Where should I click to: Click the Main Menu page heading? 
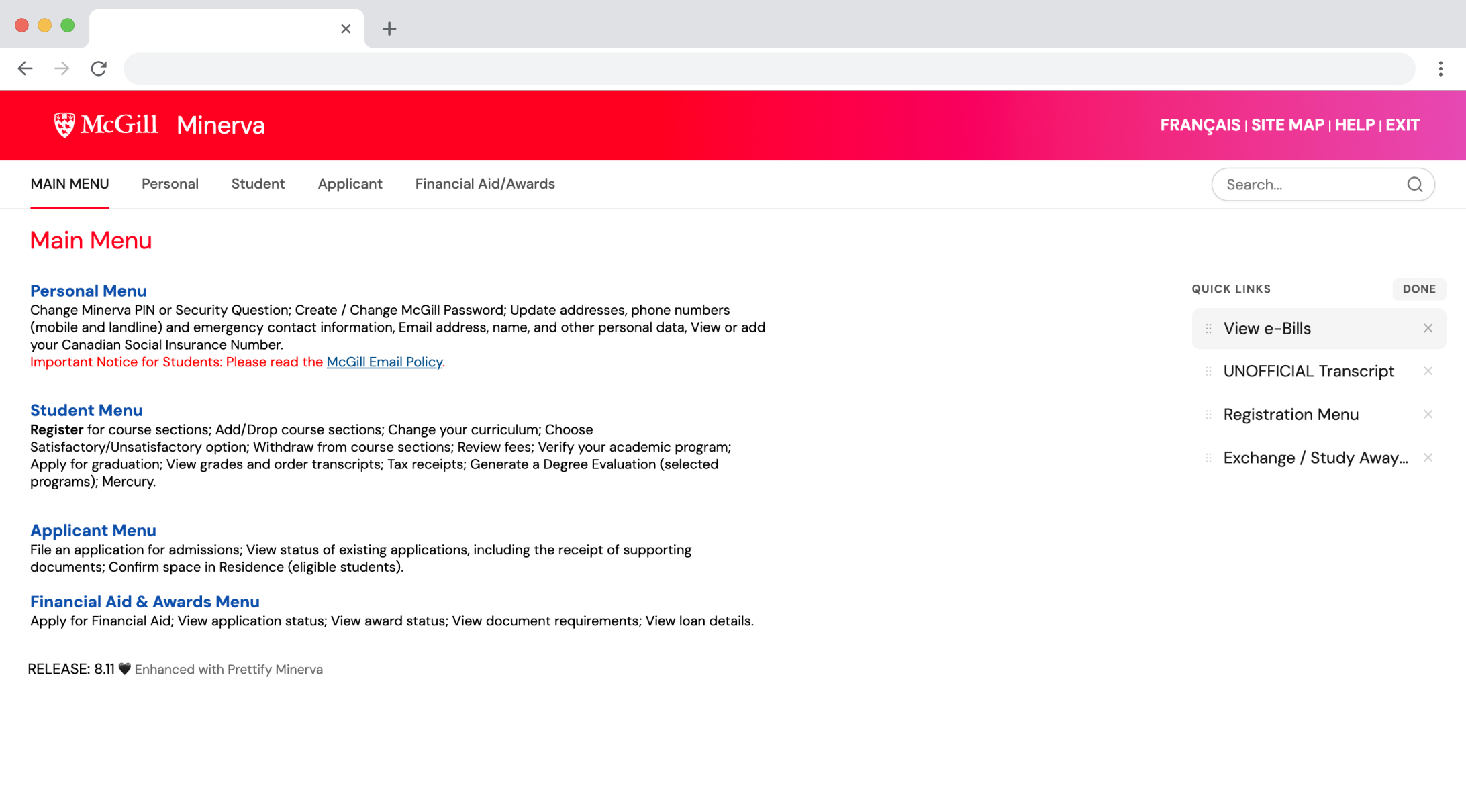point(91,240)
